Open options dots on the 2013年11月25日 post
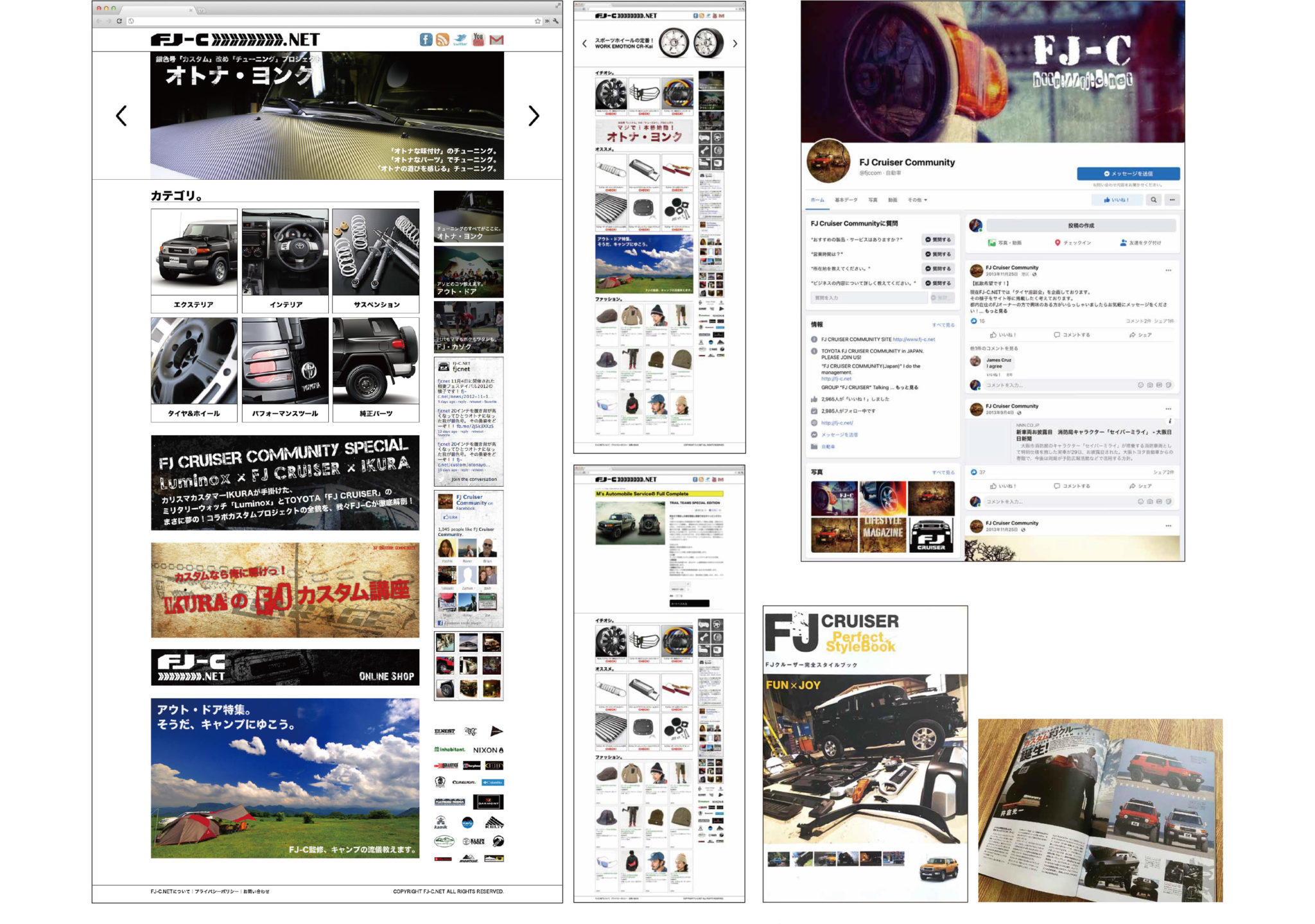Screen dimensions: 1315x924 [1169, 270]
